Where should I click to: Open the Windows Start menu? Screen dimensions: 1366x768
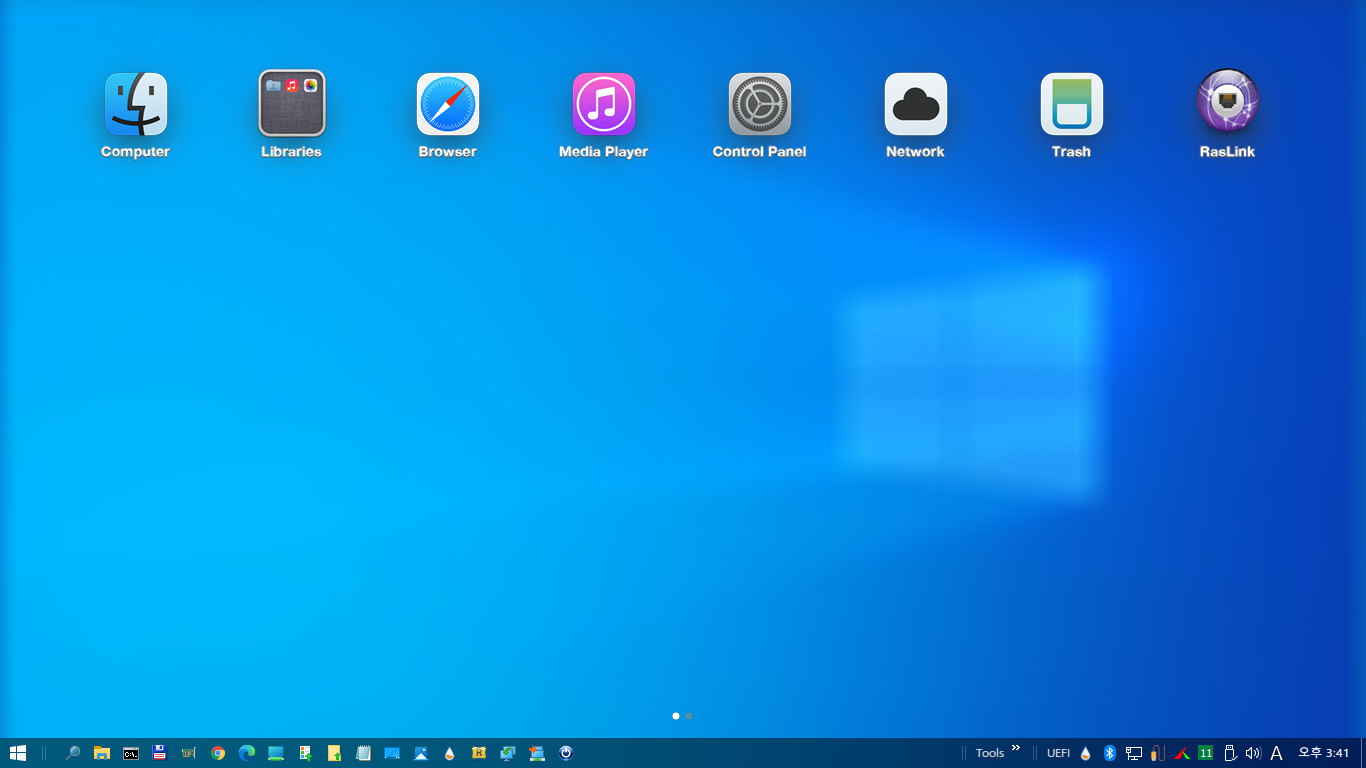coord(18,753)
